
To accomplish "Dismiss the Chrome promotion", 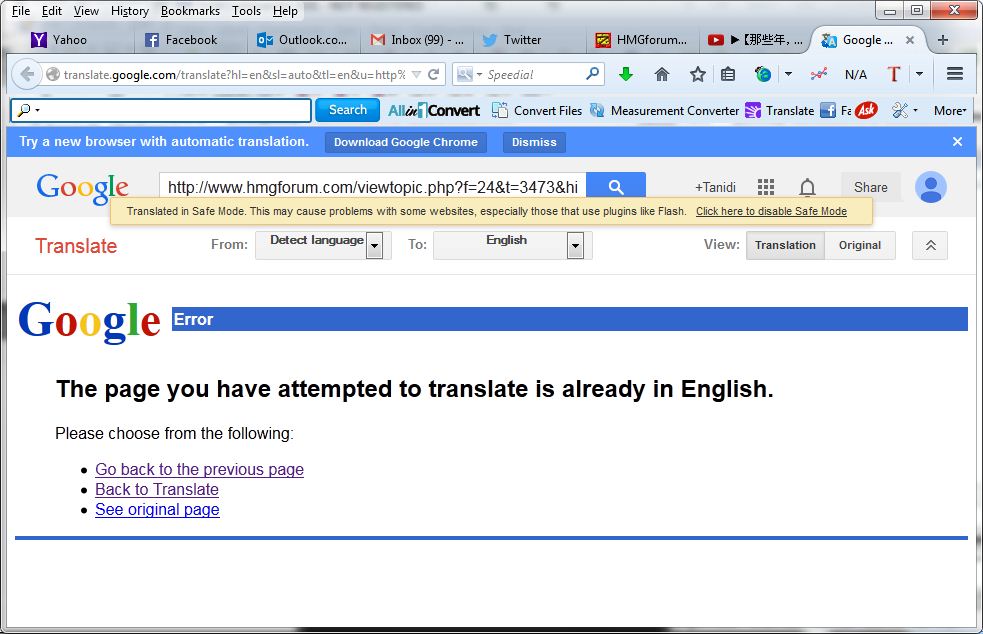I will (534, 142).
